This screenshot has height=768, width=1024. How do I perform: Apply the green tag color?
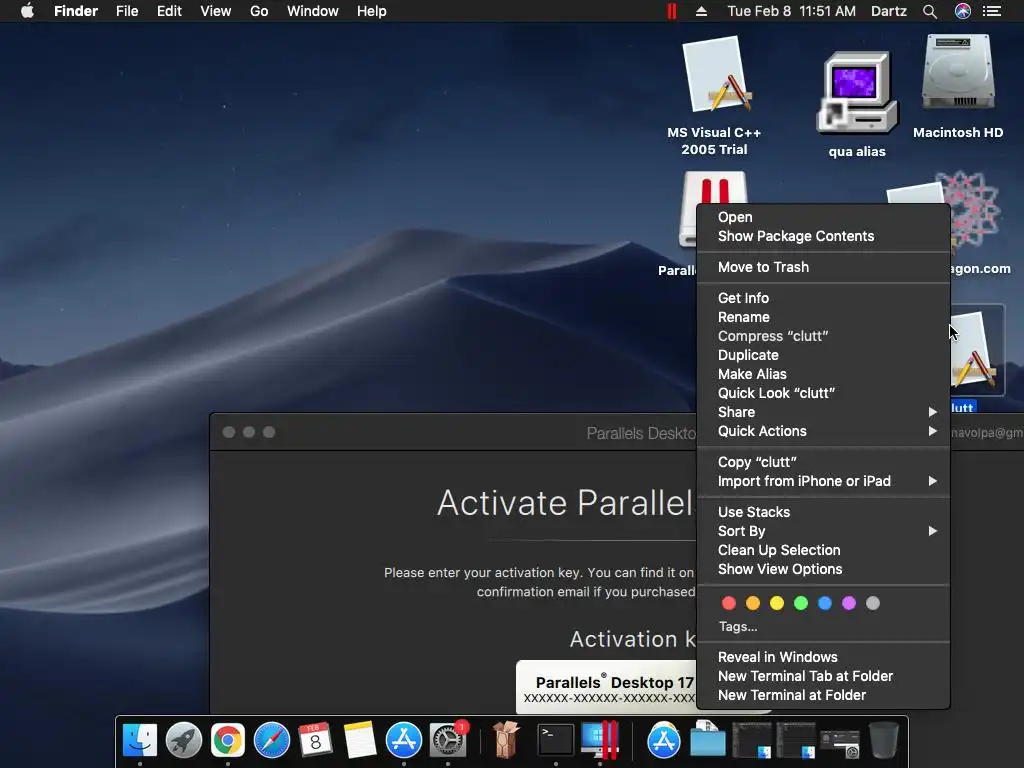[801, 603]
